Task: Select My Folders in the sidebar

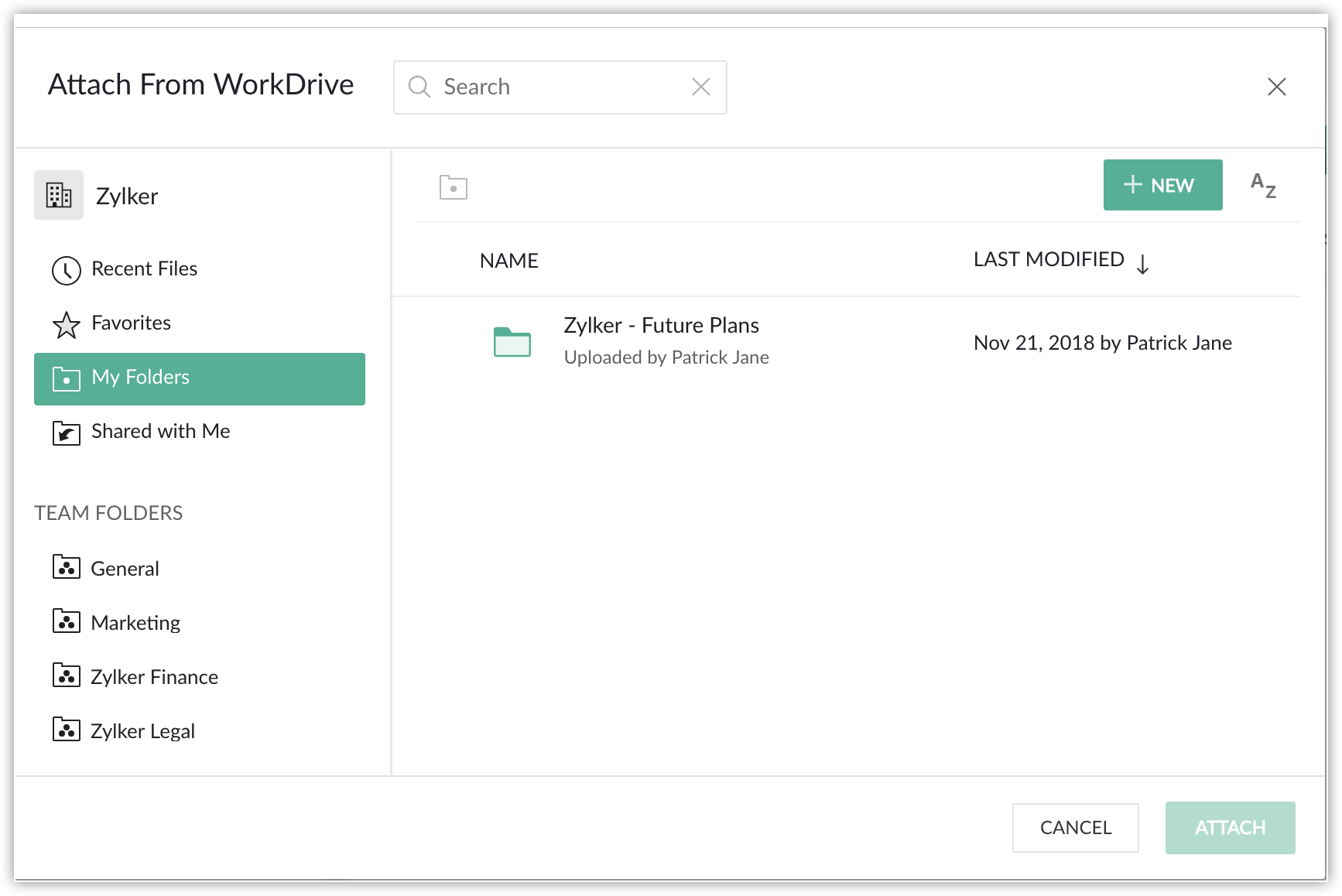Action: coord(199,379)
